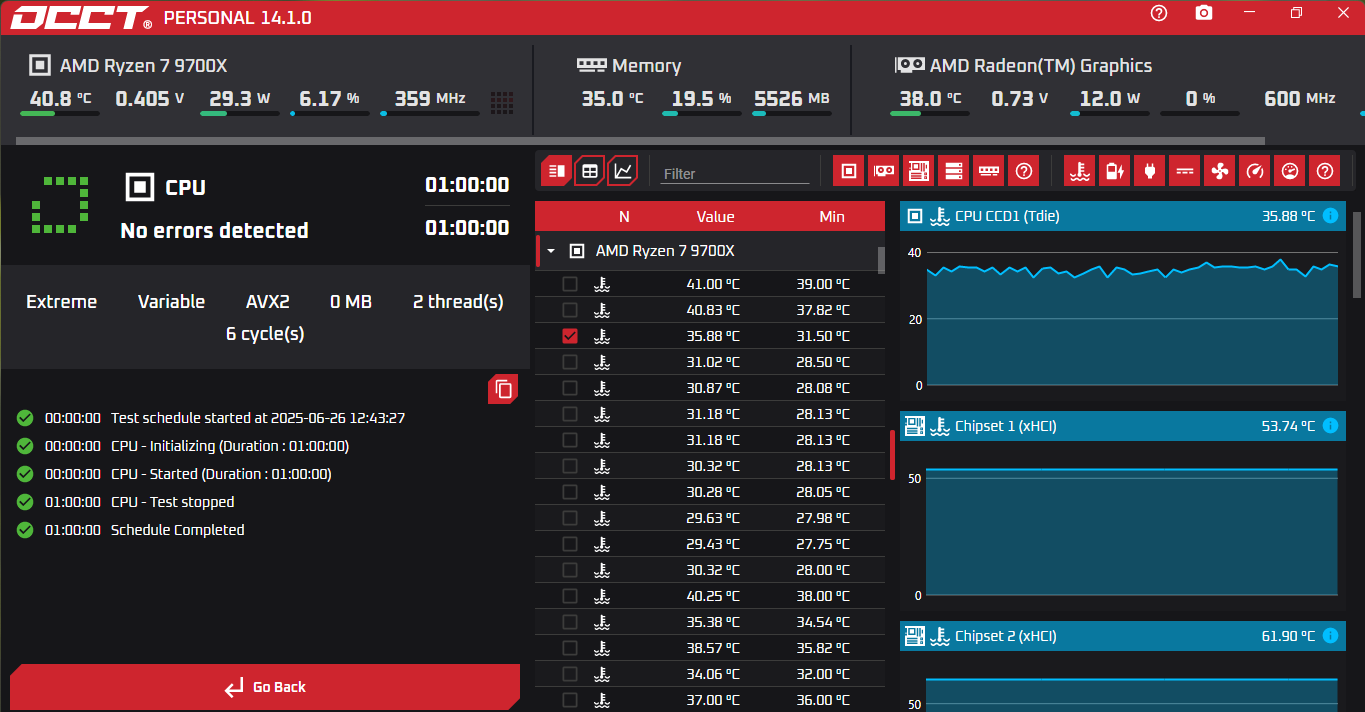Filter sensors by fan speed icon
This screenshot has height=712, width=1365.
coord(1219,171)
